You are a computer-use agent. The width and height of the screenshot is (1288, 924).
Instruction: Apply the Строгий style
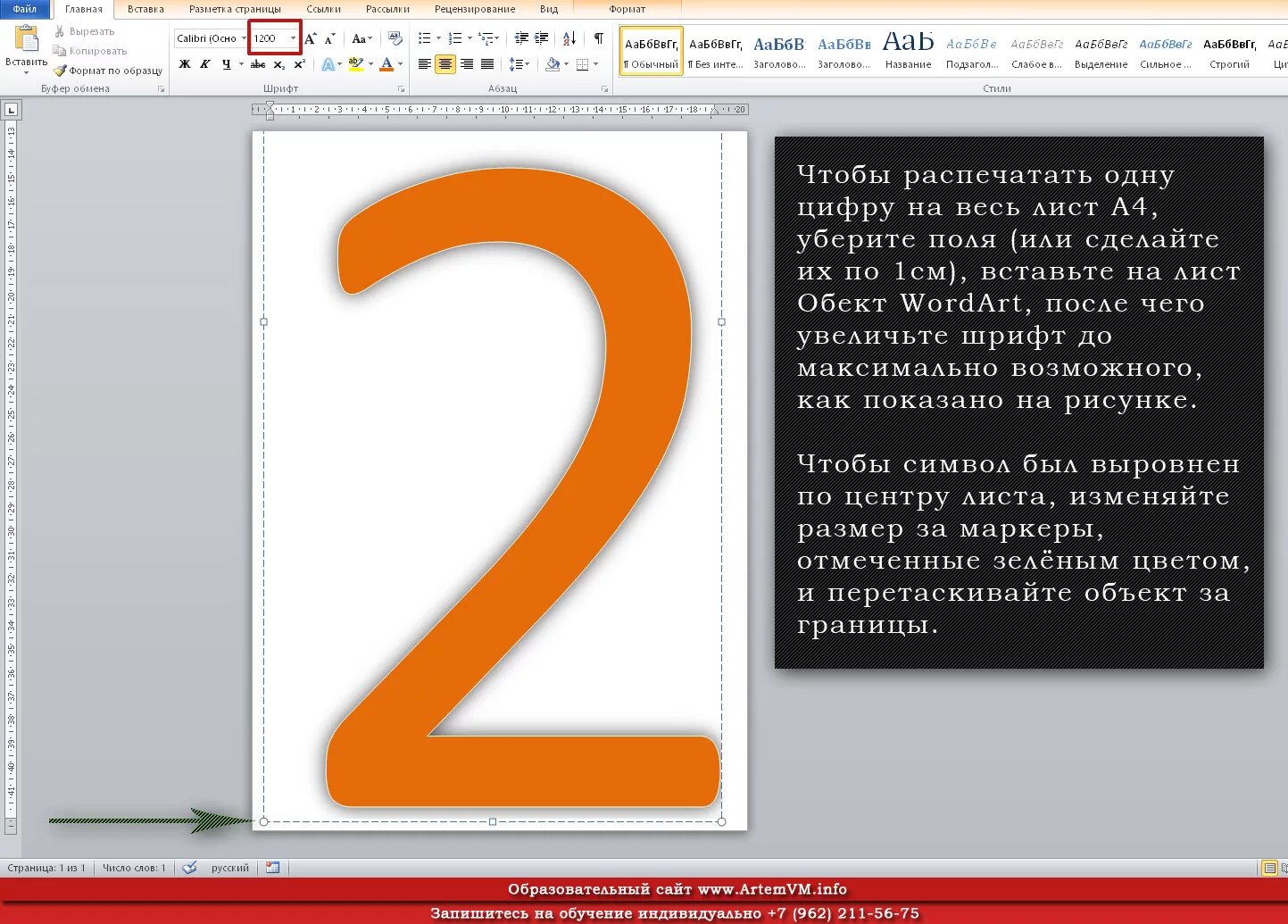click(x=1229, y=52)
